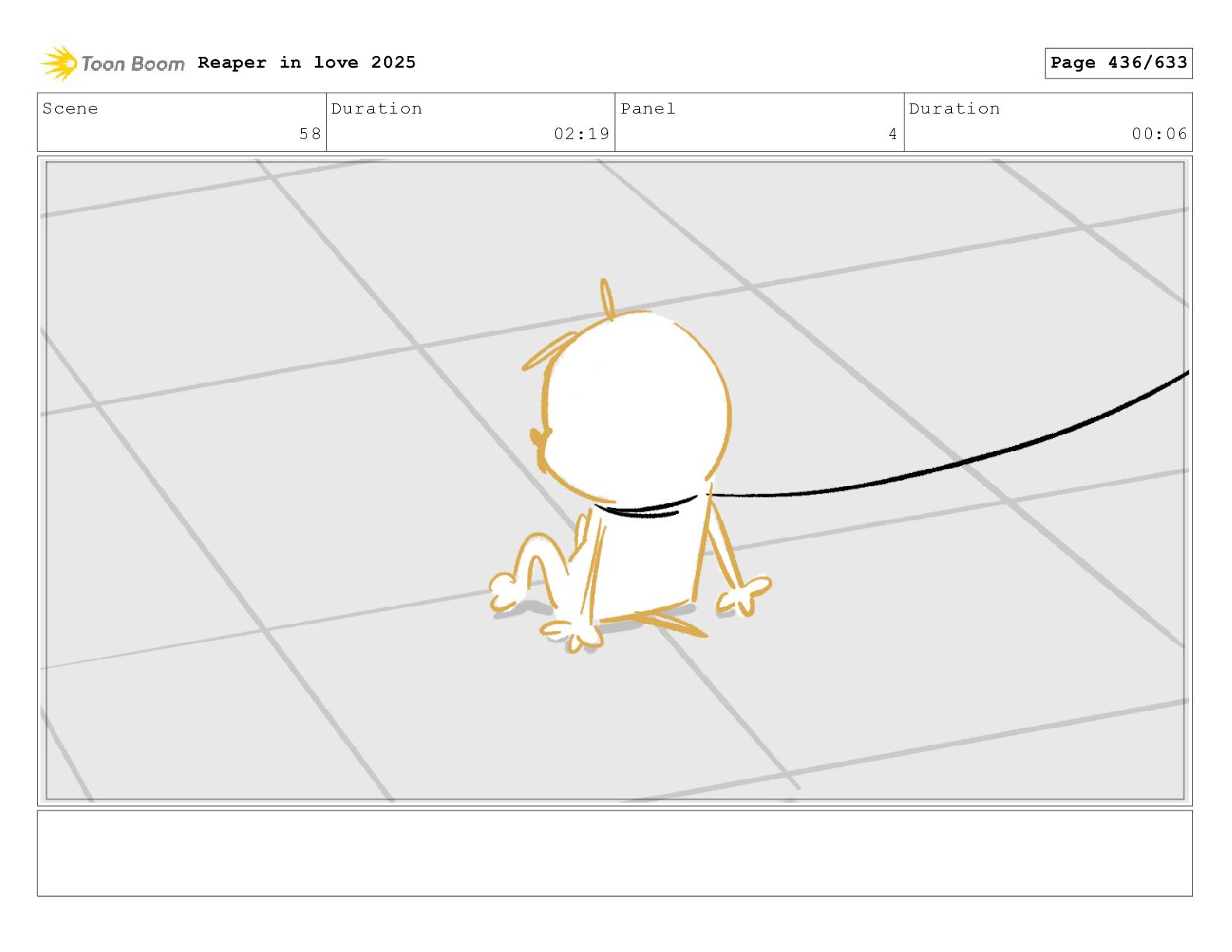Click the 'Page 436/633' page indicator
1232x952 pixels.
click(1118, 63)
